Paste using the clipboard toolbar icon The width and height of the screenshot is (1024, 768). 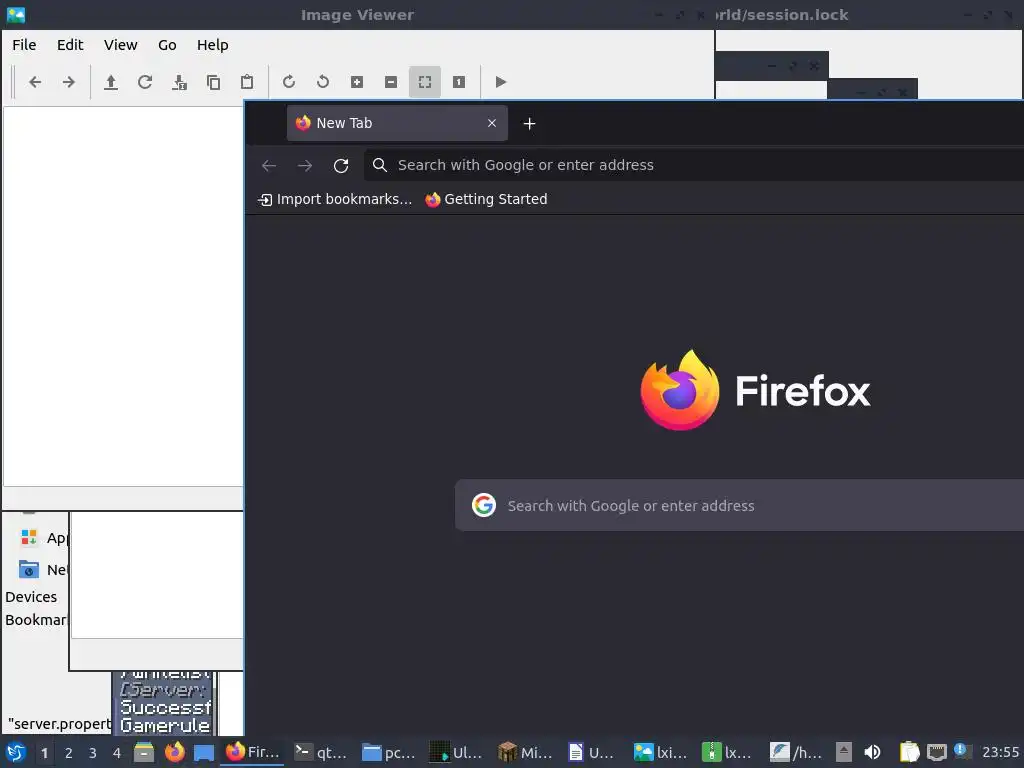coord(247,82)
